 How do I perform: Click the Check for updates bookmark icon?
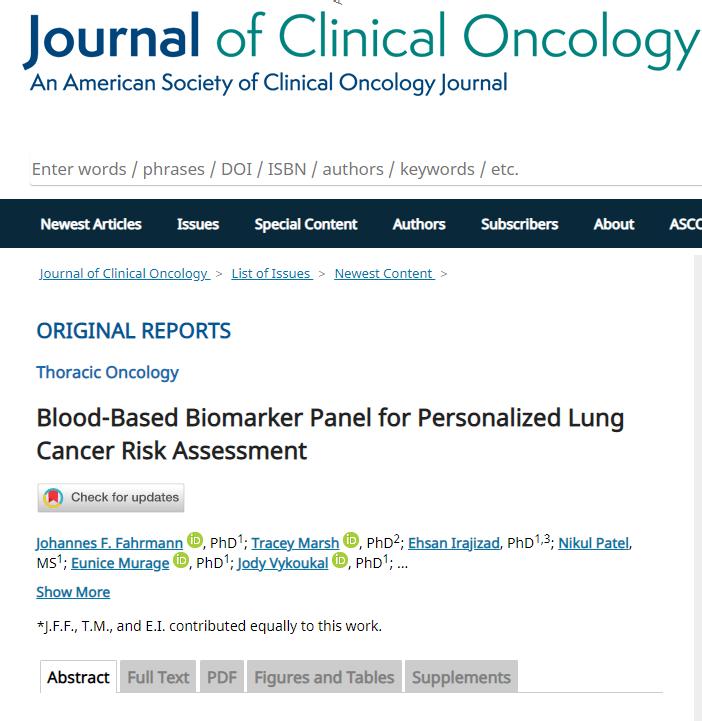point(52,497)
